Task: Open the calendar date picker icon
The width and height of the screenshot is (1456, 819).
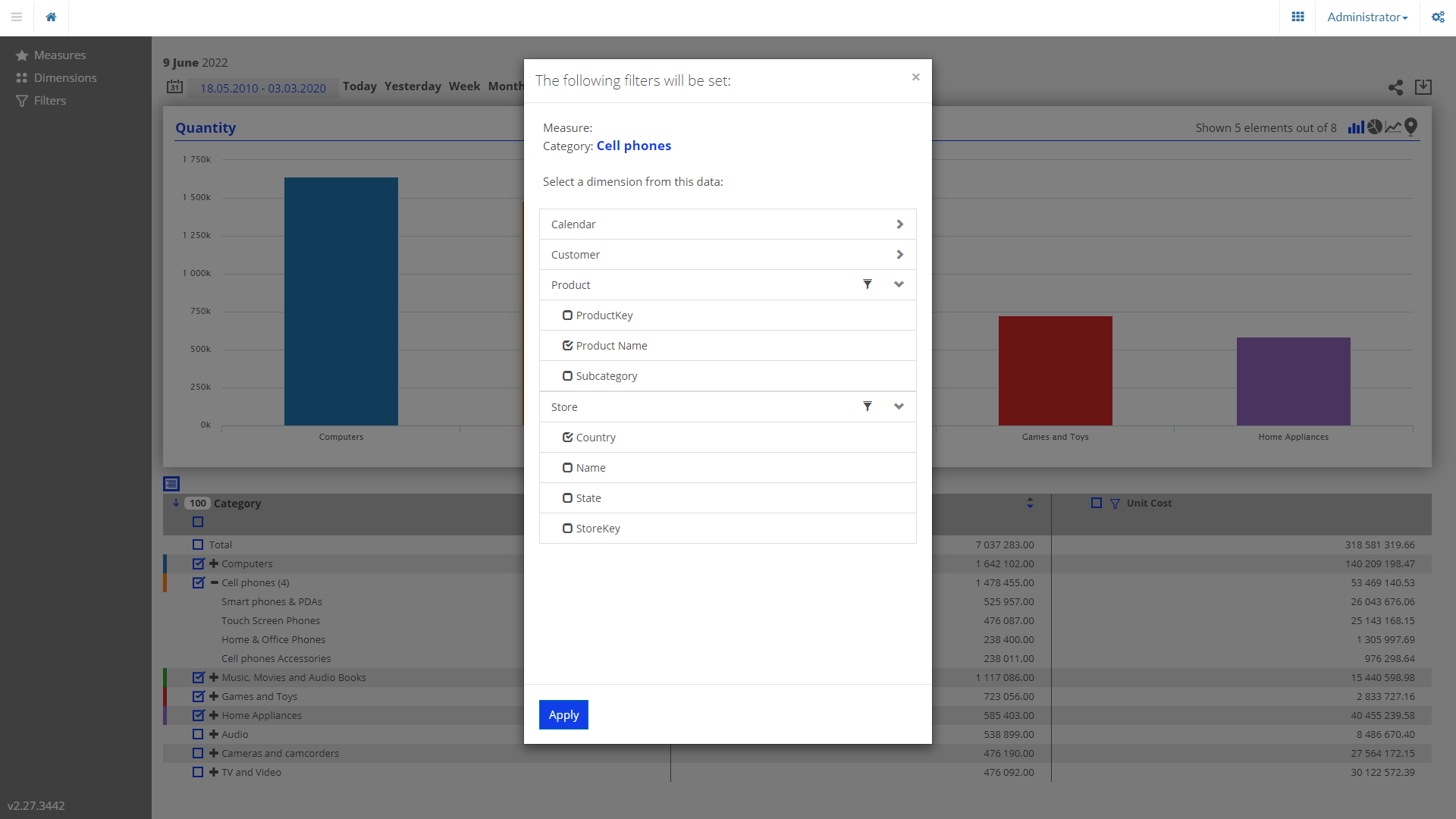Action: point(175,87)
